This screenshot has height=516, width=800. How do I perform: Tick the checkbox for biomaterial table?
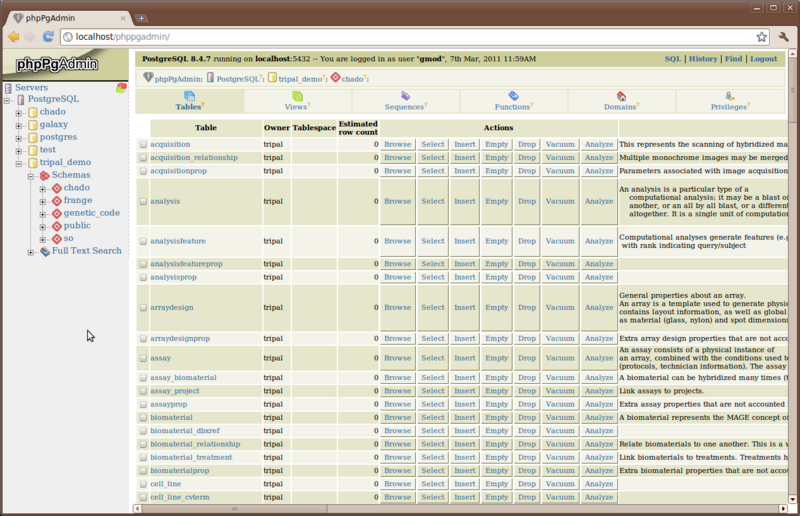143,418
